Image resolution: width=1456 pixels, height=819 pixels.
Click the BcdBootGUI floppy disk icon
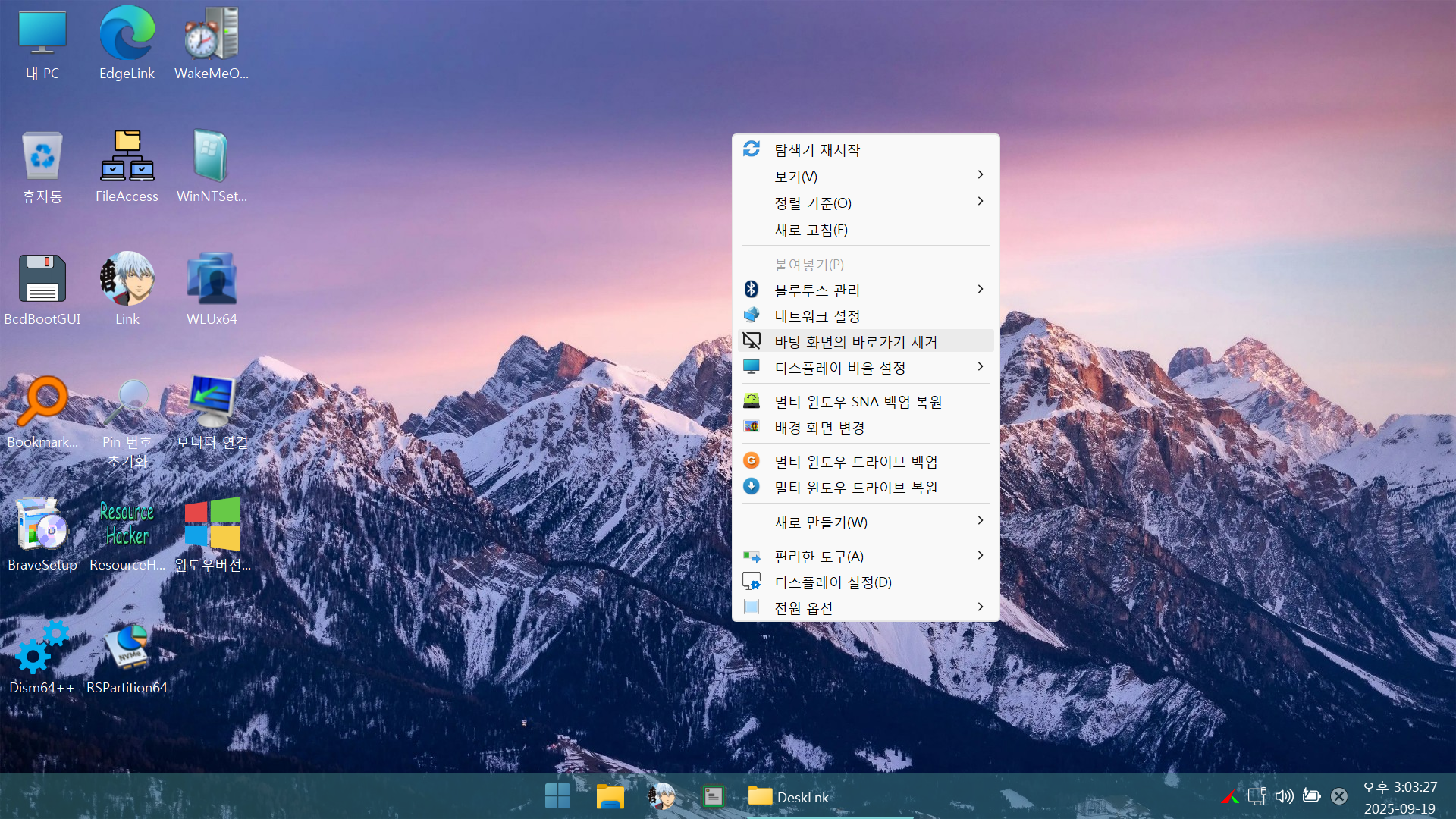[x=42, y=280]
